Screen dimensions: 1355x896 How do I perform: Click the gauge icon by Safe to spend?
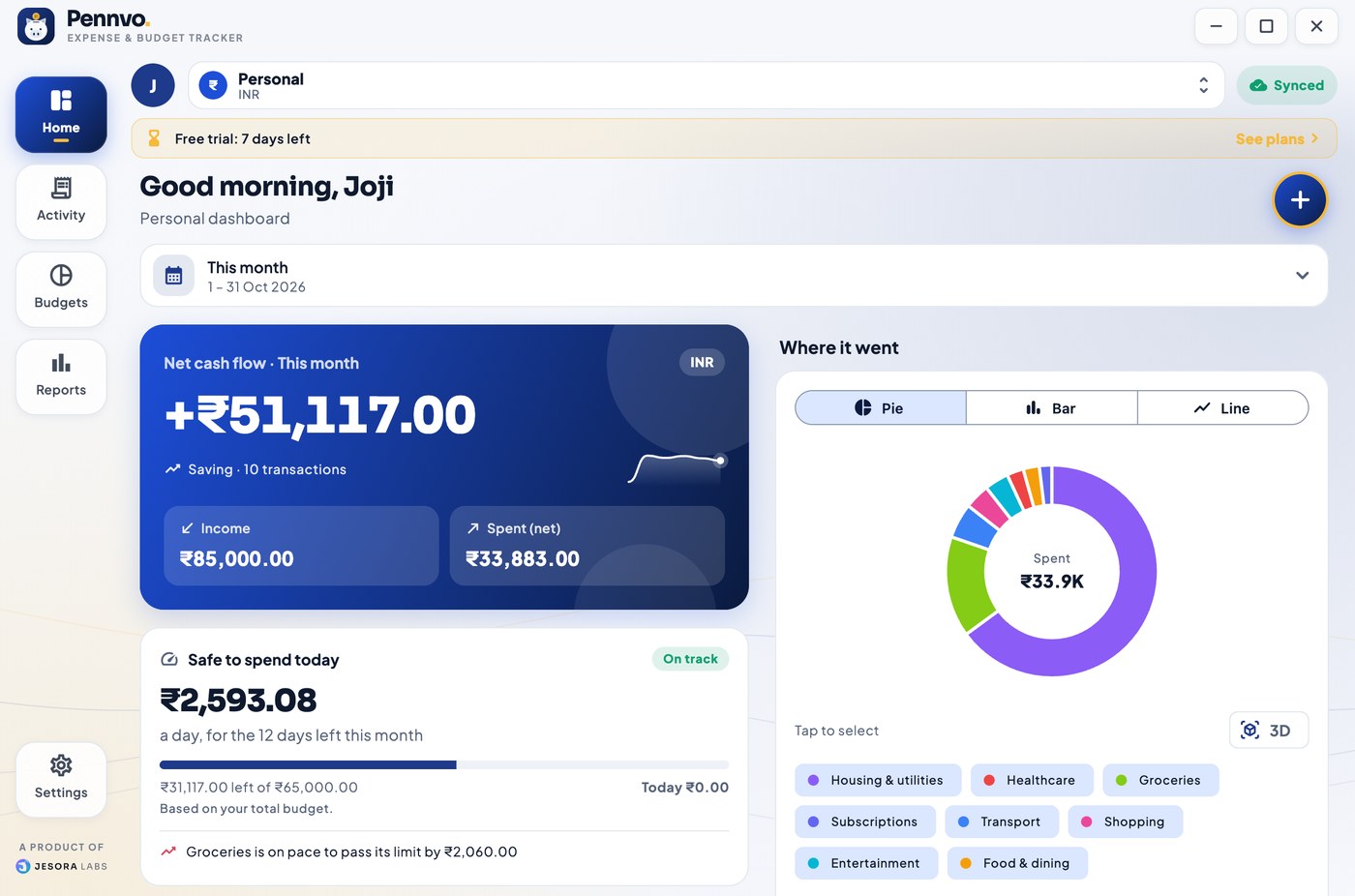tap(169, 659)
